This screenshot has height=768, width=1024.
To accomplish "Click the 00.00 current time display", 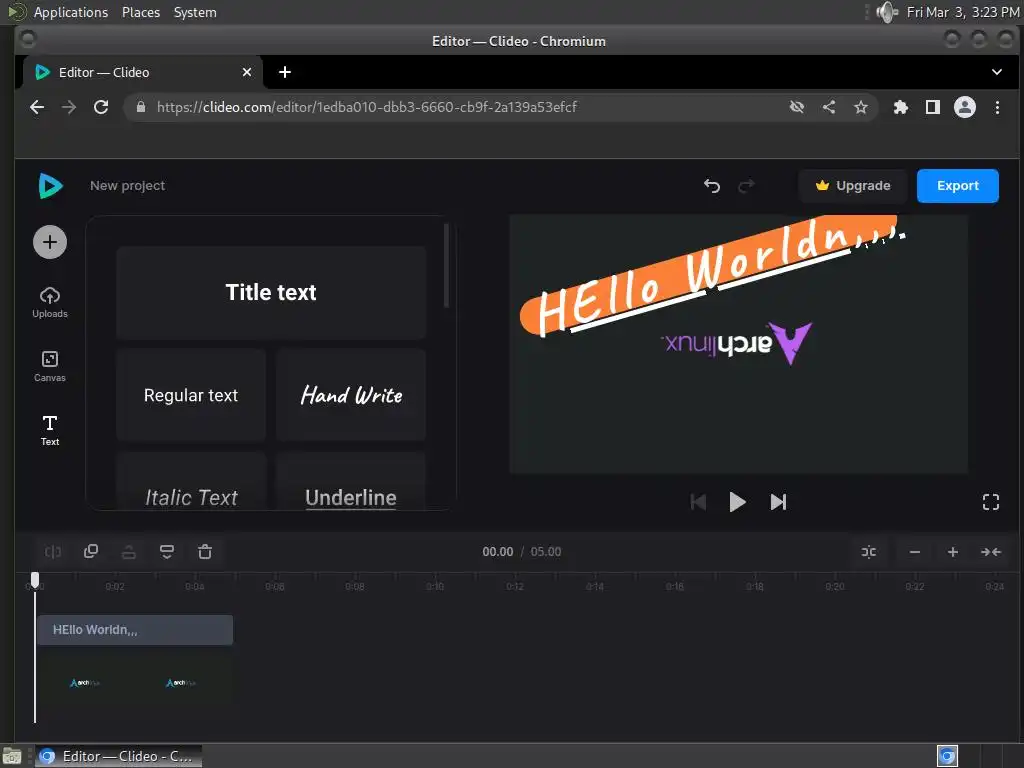I will [x=498, y=552].
